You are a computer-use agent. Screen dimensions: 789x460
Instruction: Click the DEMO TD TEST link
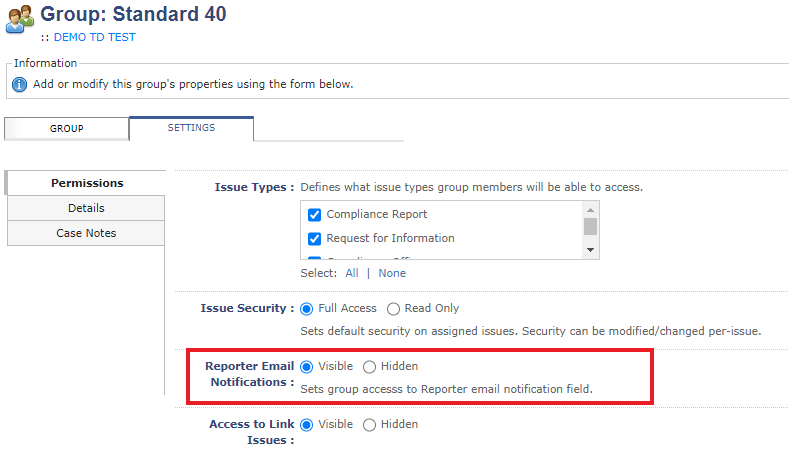95,37
